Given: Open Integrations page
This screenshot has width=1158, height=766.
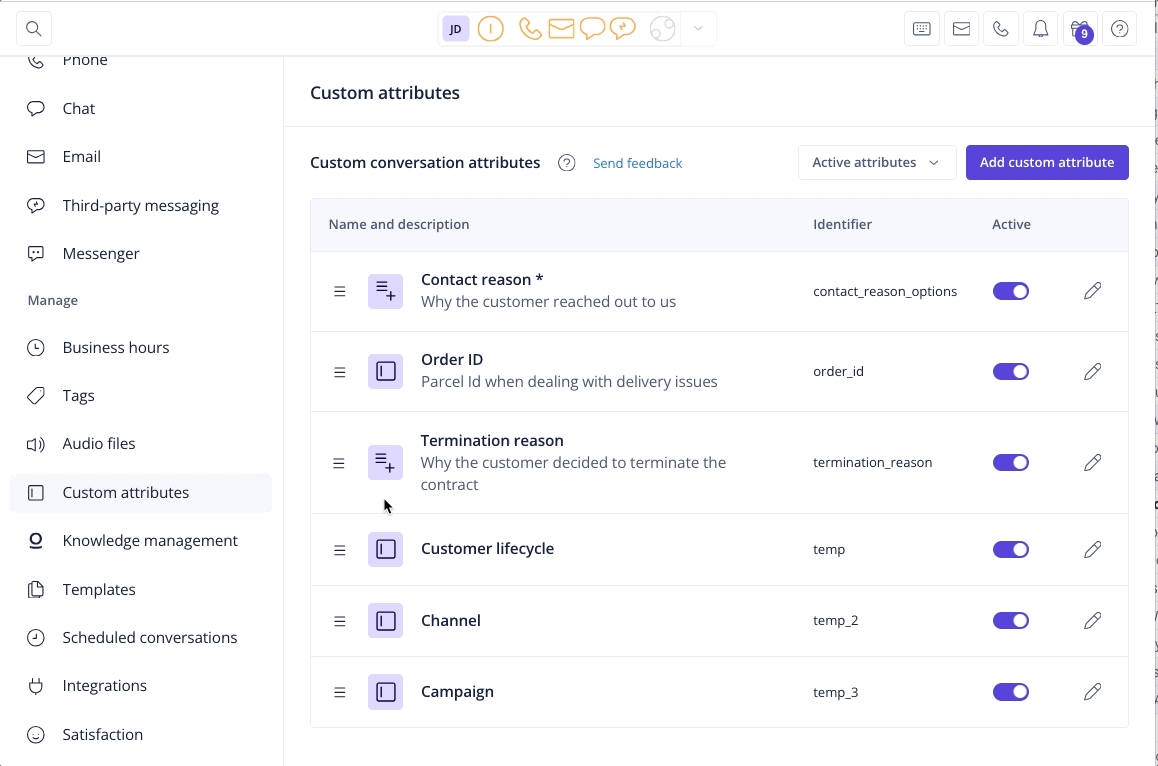Looking at the screenshot, I should (x=141, y=685).
